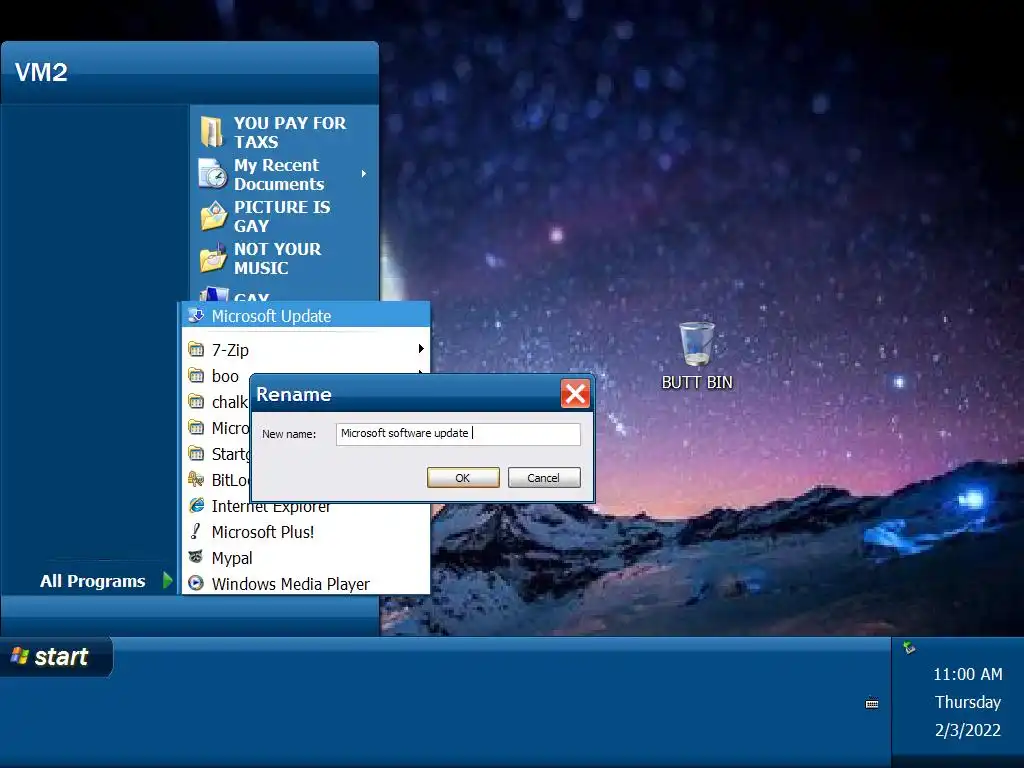Click the New name label
Viewport: 1024px width, 768px height.
(289, 434)
